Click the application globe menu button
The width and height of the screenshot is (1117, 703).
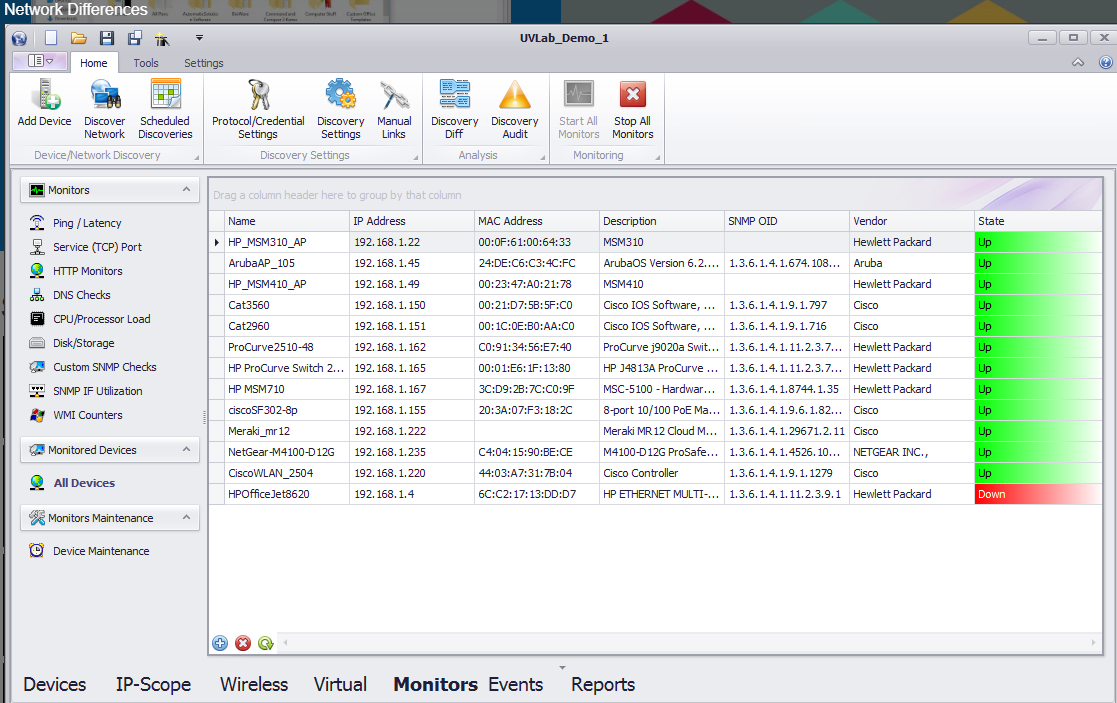19,38
